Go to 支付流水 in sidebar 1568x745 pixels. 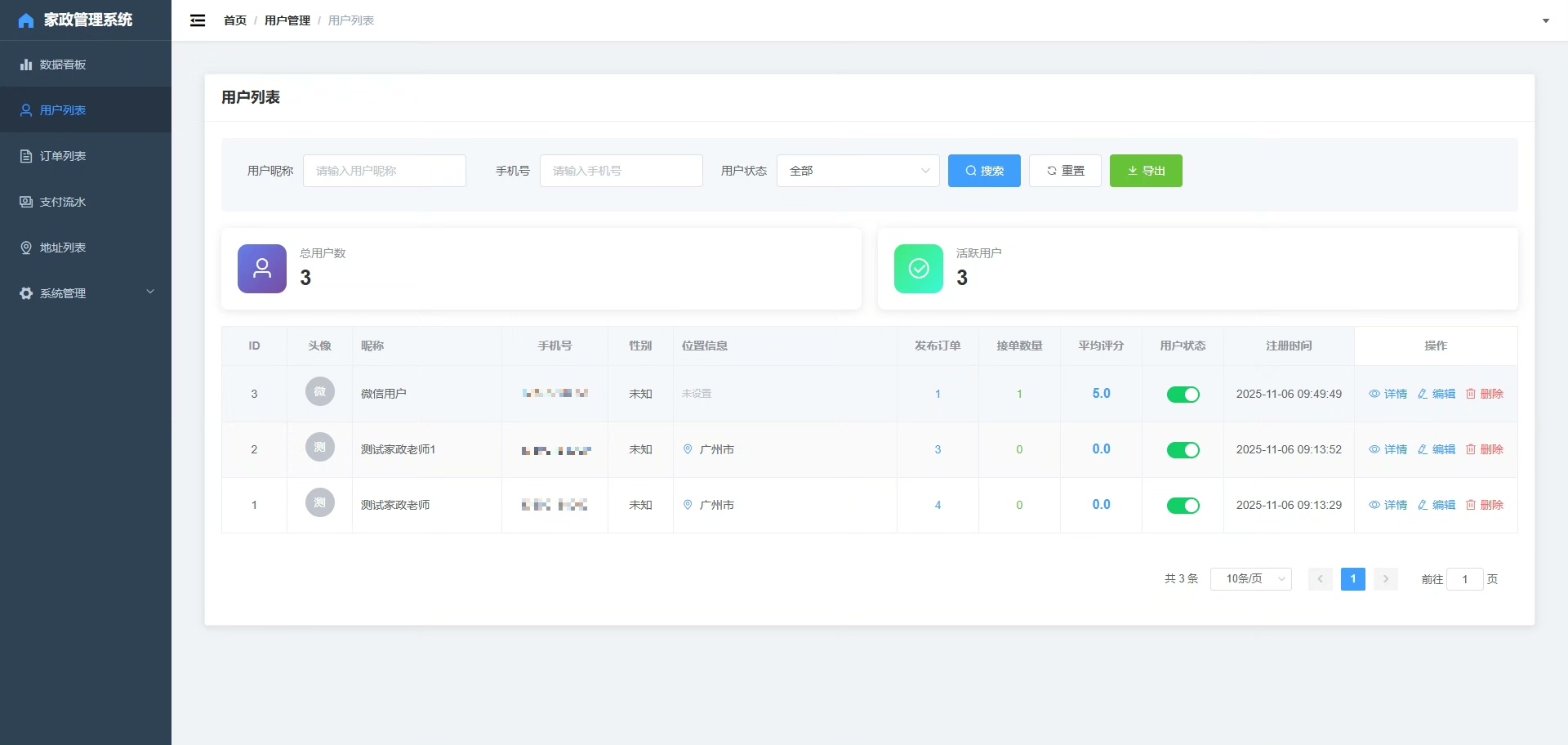(x=63, y=202)
